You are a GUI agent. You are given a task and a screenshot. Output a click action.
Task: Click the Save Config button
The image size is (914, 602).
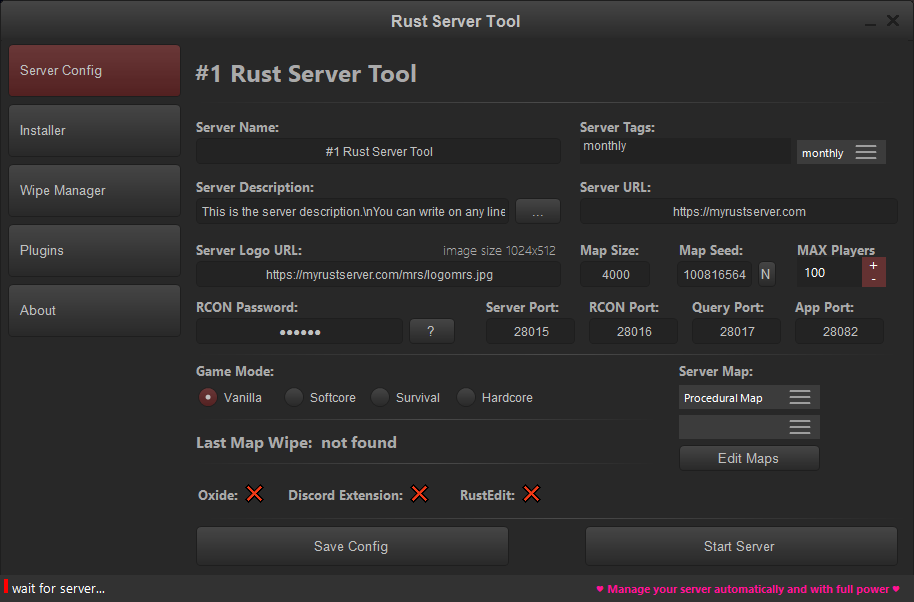[x=352, y=546]
